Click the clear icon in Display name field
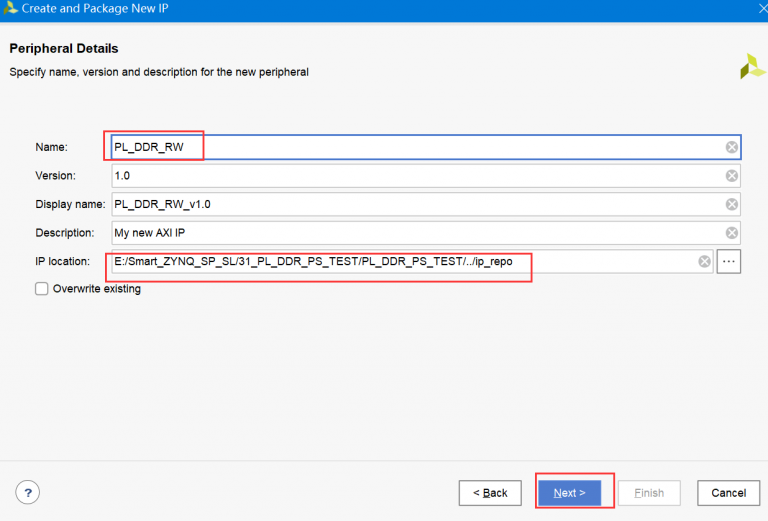768x521 pixels. [x=732, y=204]
